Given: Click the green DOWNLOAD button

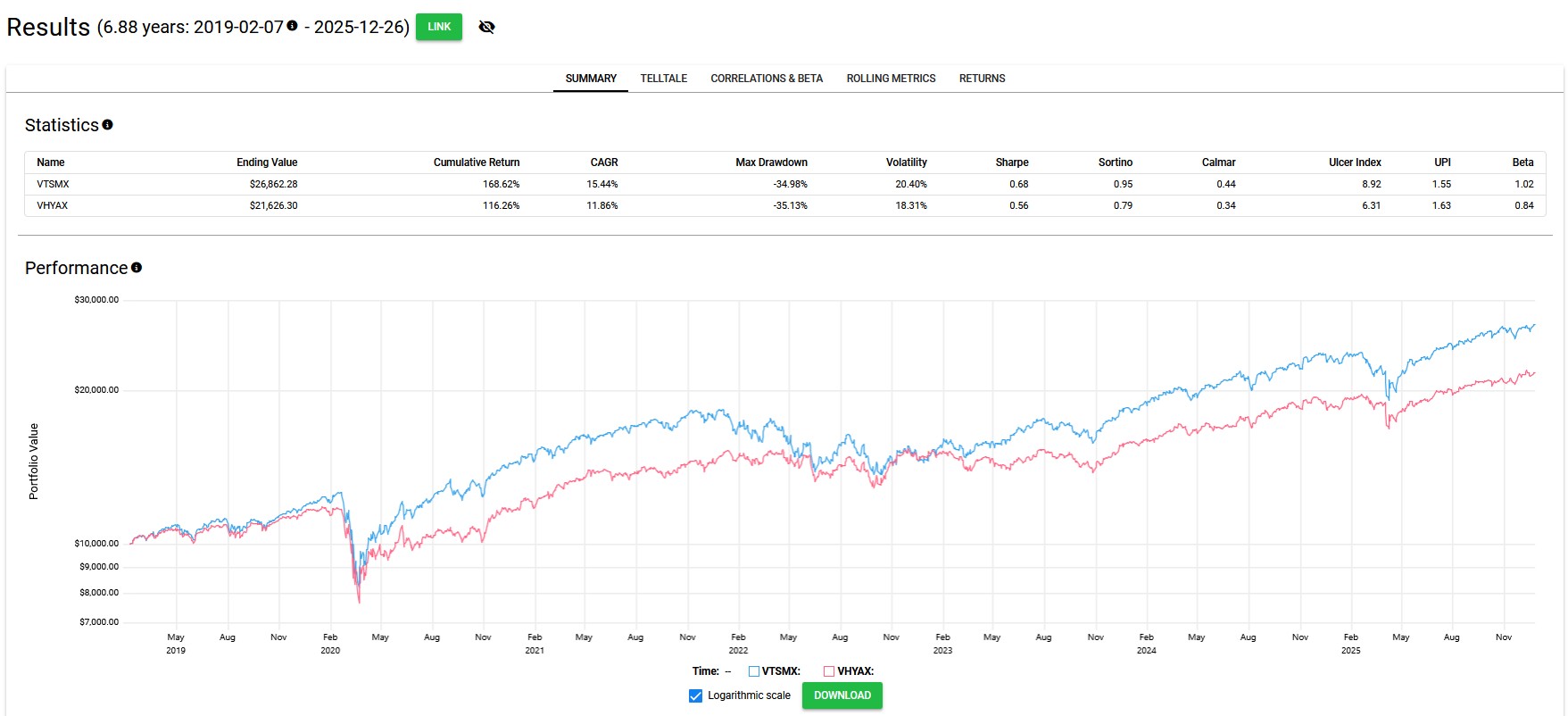Looking at the screenshot, I should pyautogui.click(x=842, y=695).
